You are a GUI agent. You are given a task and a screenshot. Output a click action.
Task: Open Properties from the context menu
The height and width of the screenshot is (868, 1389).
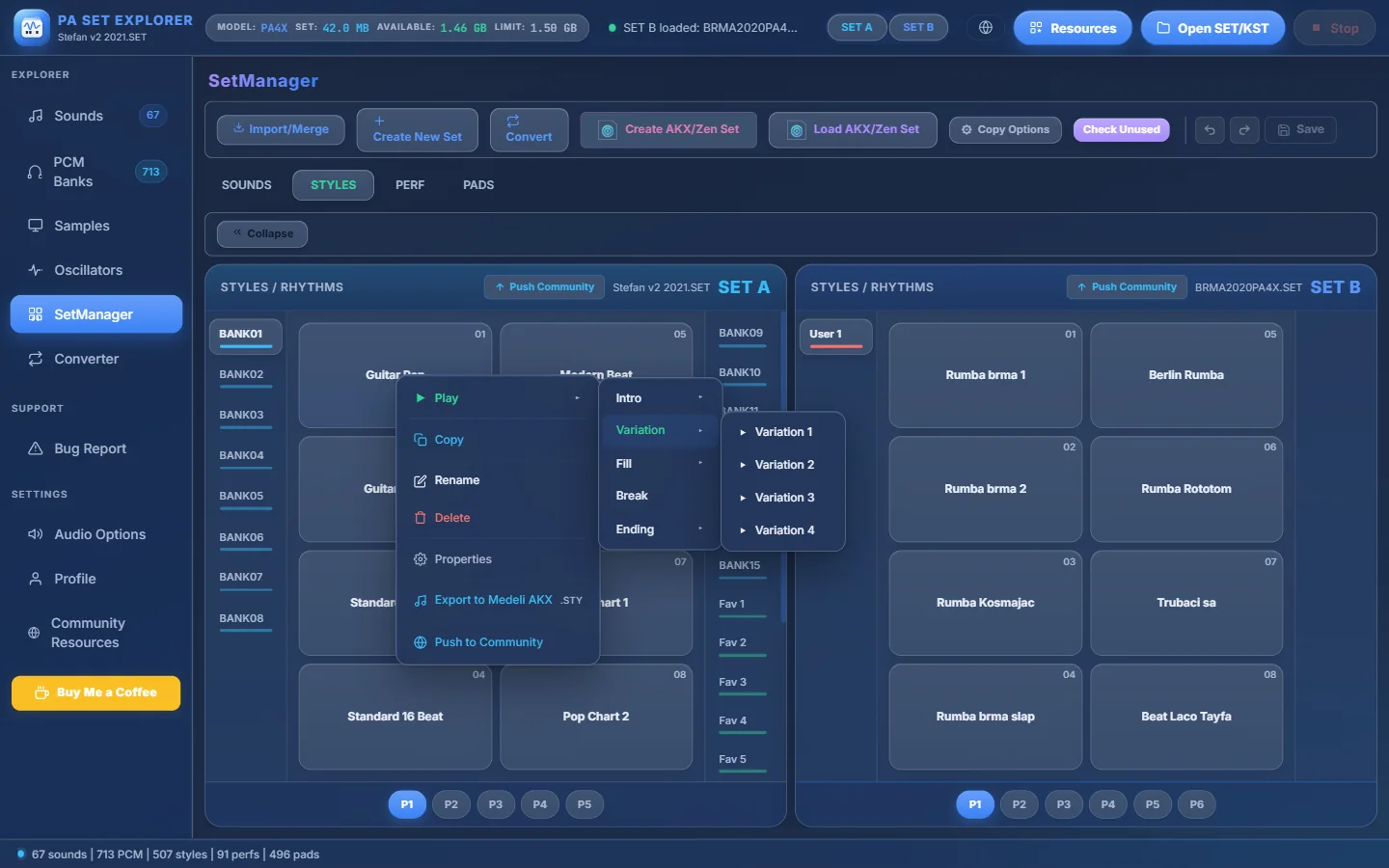[x=498, y=559]
